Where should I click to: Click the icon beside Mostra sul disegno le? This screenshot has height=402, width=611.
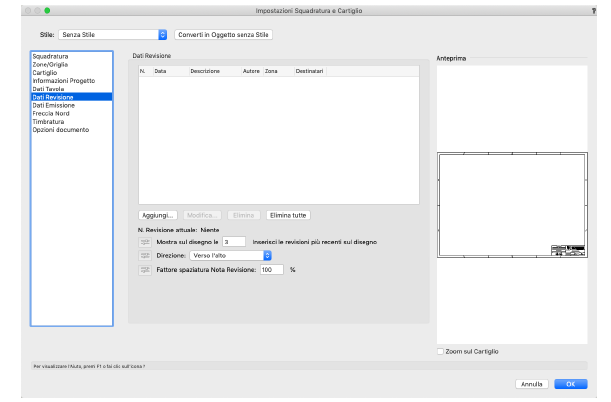point(145,242)
